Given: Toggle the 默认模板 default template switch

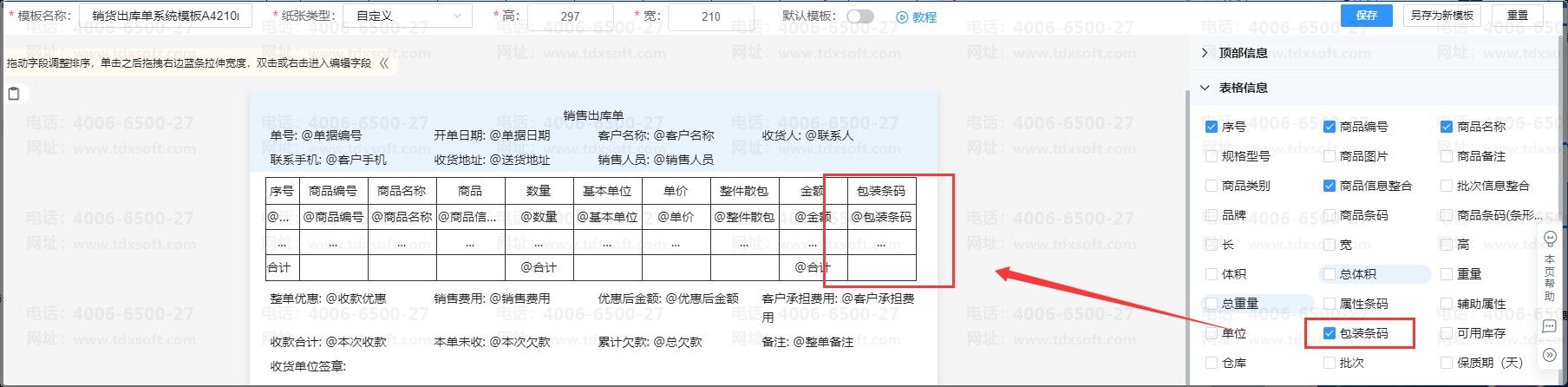Looking at the screenshot, I should pyautogui.click(x=859, y=16).
